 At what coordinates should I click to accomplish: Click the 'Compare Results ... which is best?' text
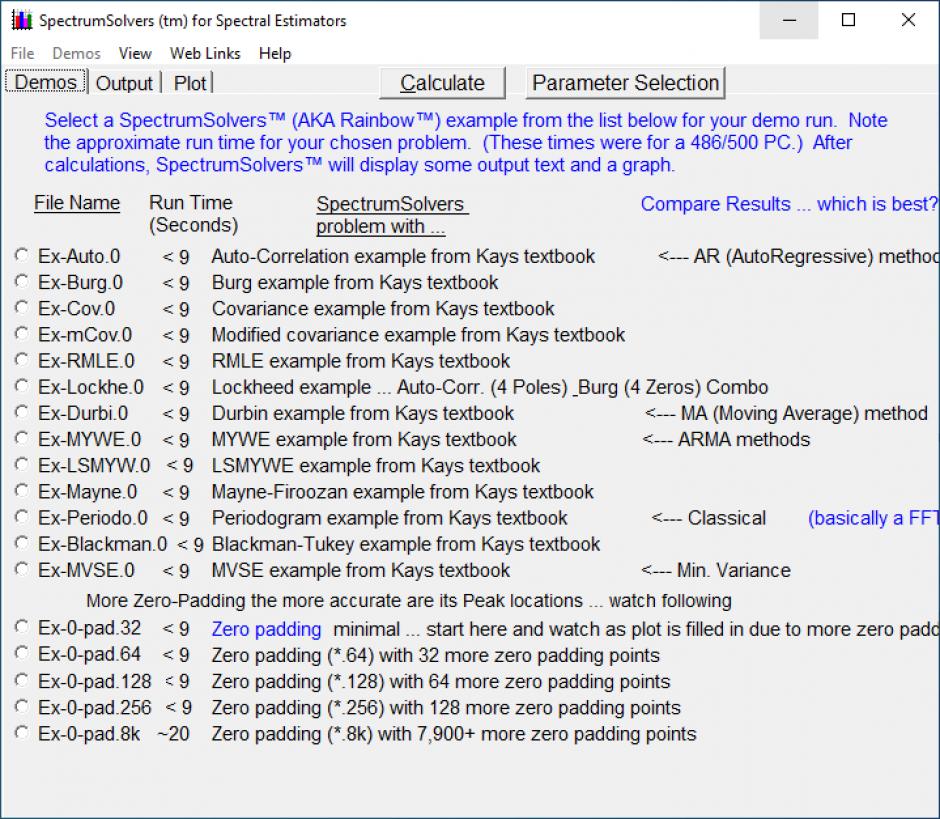[x=789, y=204]
